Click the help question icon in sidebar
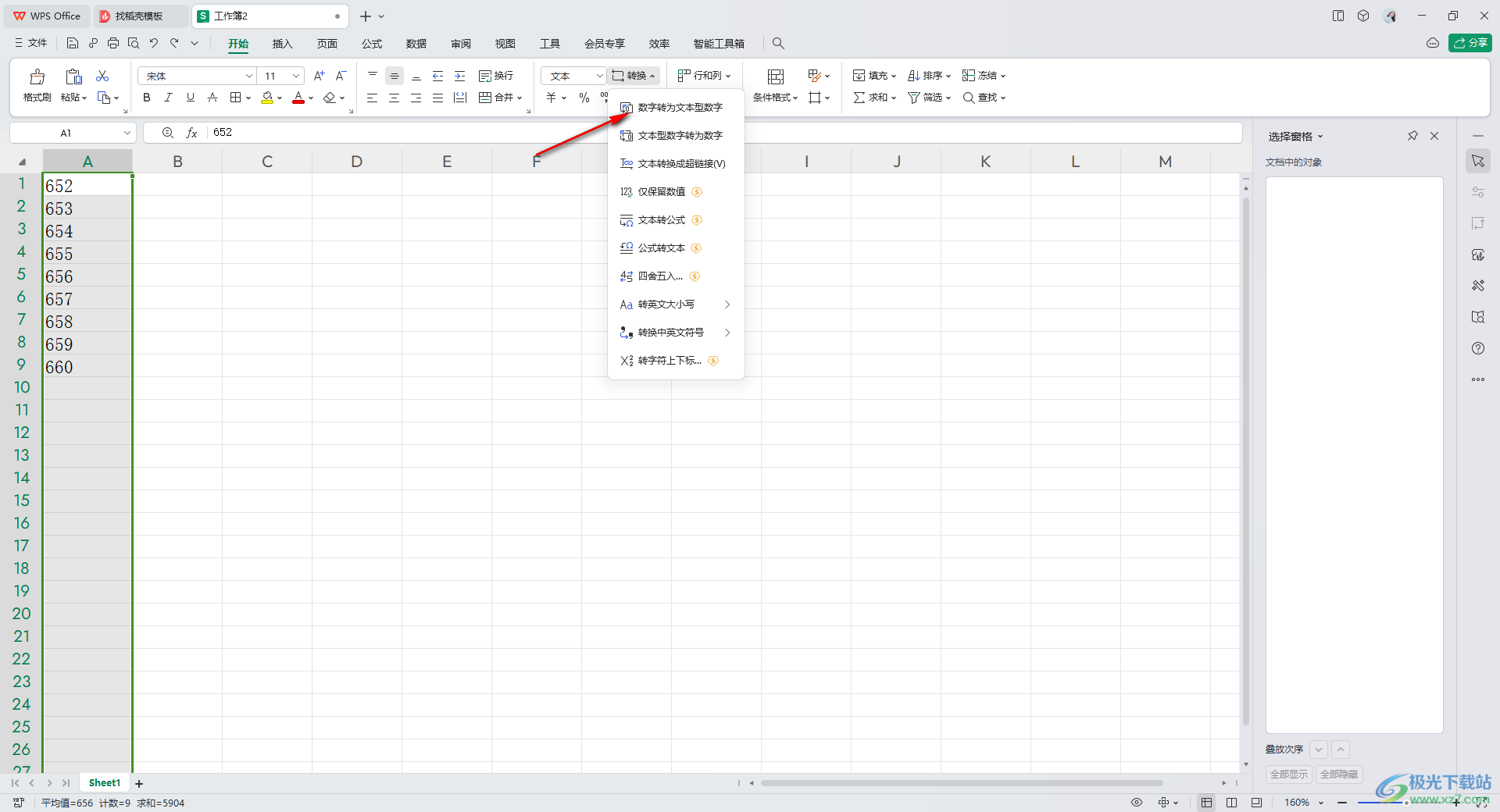 click(x=1478, y=348)
